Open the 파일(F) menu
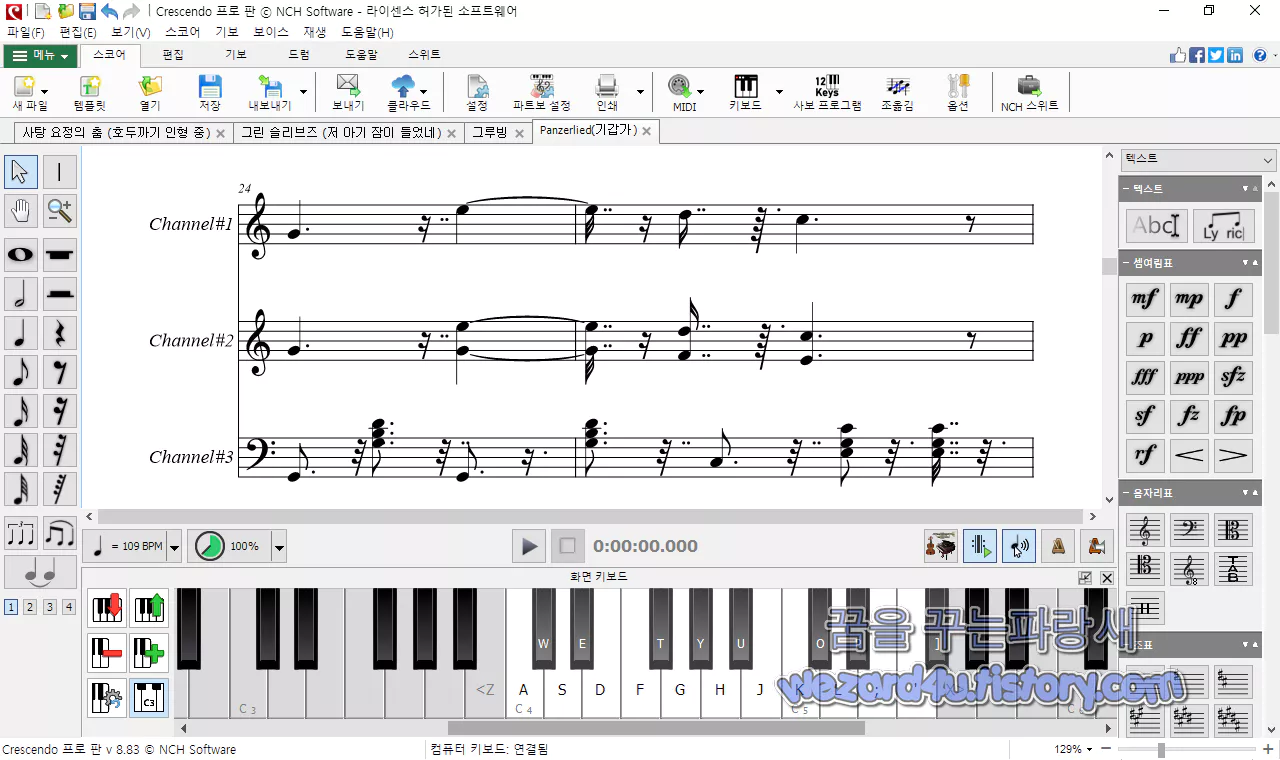The image size is (1280, 760). pyautogui.click(x=26, y=32)
